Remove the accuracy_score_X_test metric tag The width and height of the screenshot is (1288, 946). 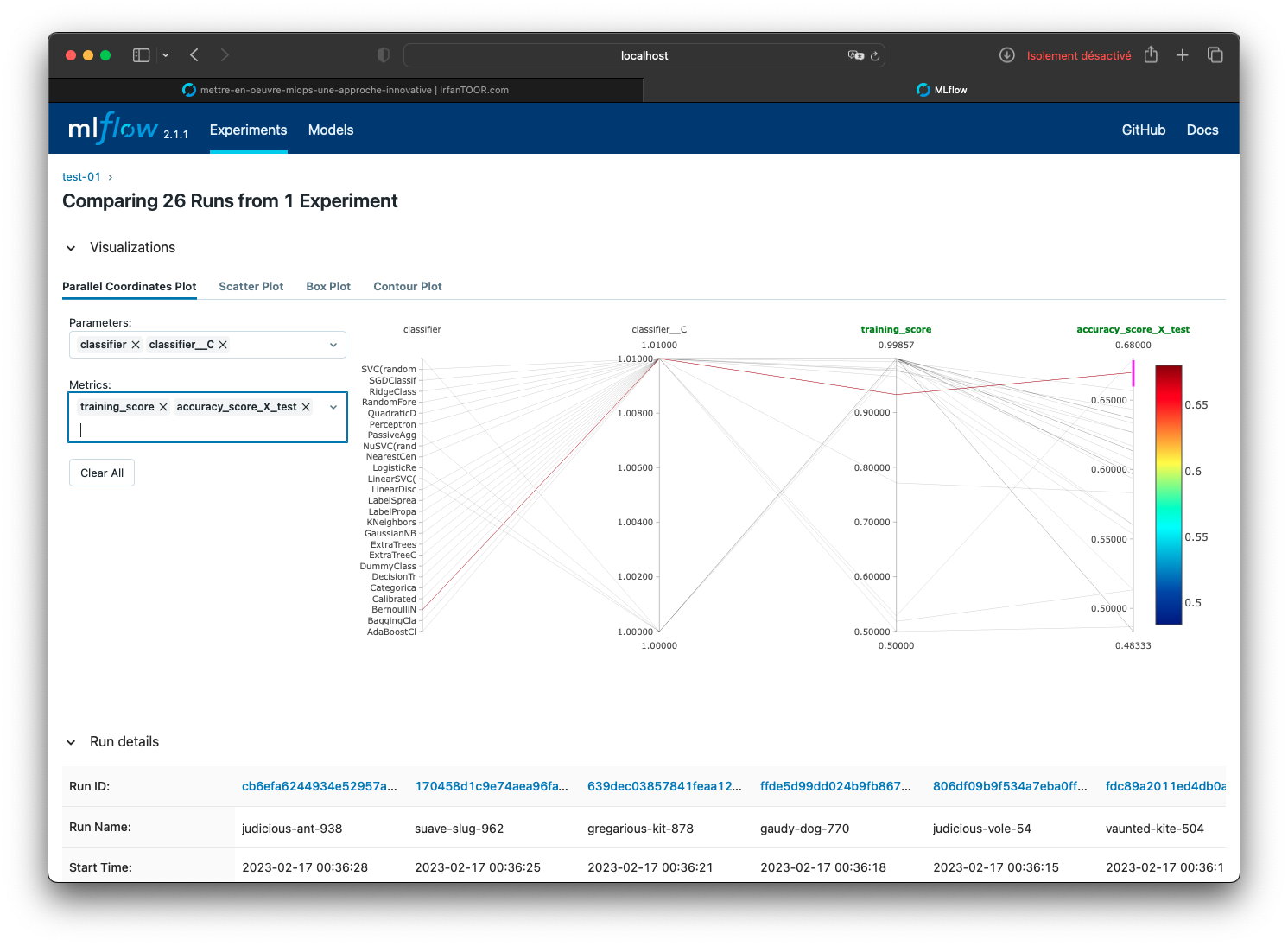click(306, 407)
